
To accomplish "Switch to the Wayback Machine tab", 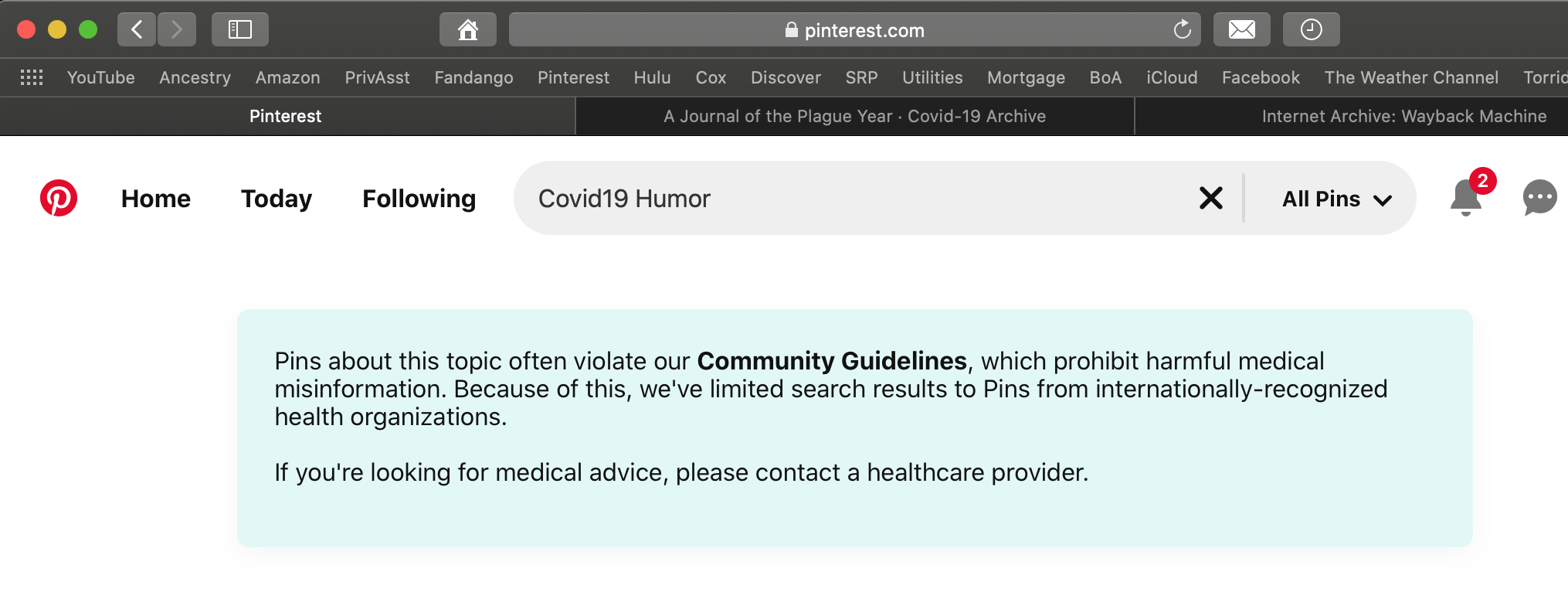I will tap(1403, 116).
